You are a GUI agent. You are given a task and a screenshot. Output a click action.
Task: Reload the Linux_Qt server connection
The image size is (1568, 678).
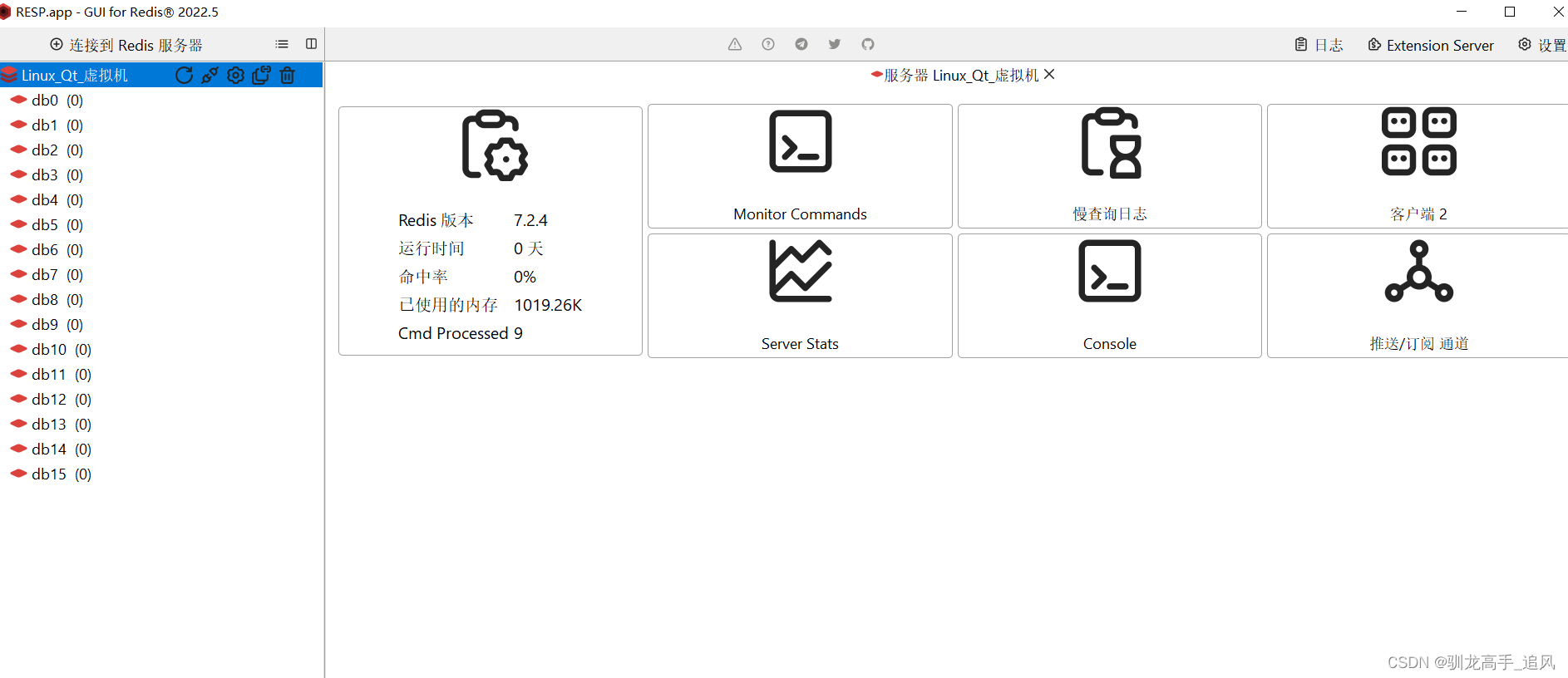tap(184, 76)
